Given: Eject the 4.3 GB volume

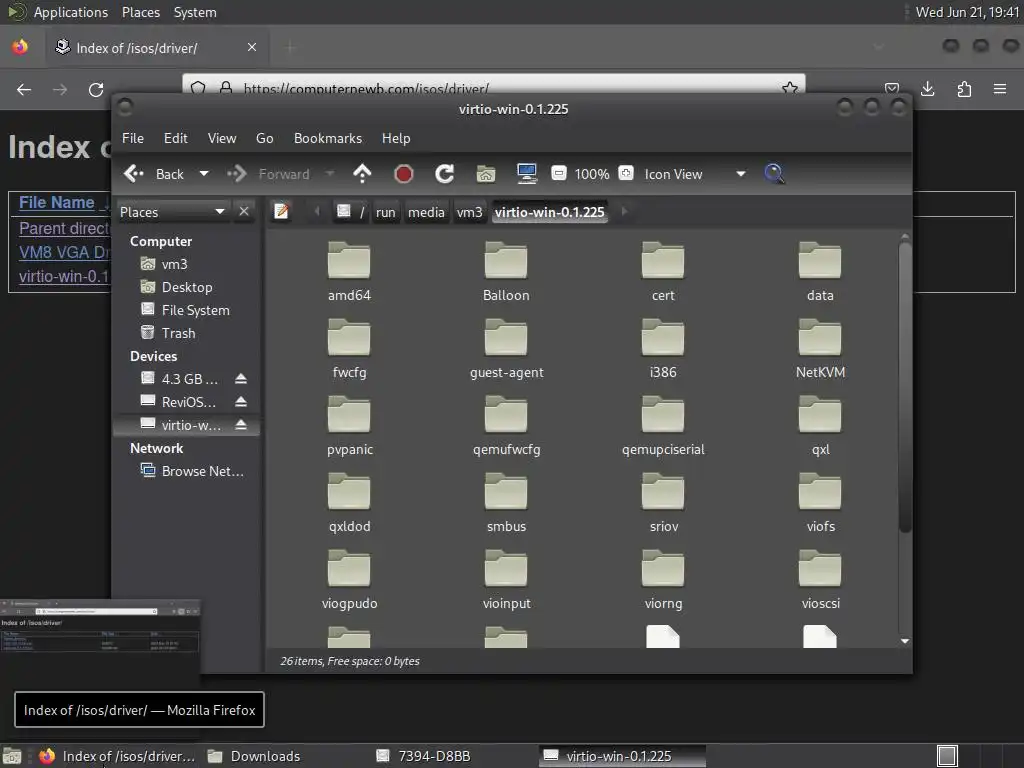Looking at the screenshot, I should coord(241,379).
